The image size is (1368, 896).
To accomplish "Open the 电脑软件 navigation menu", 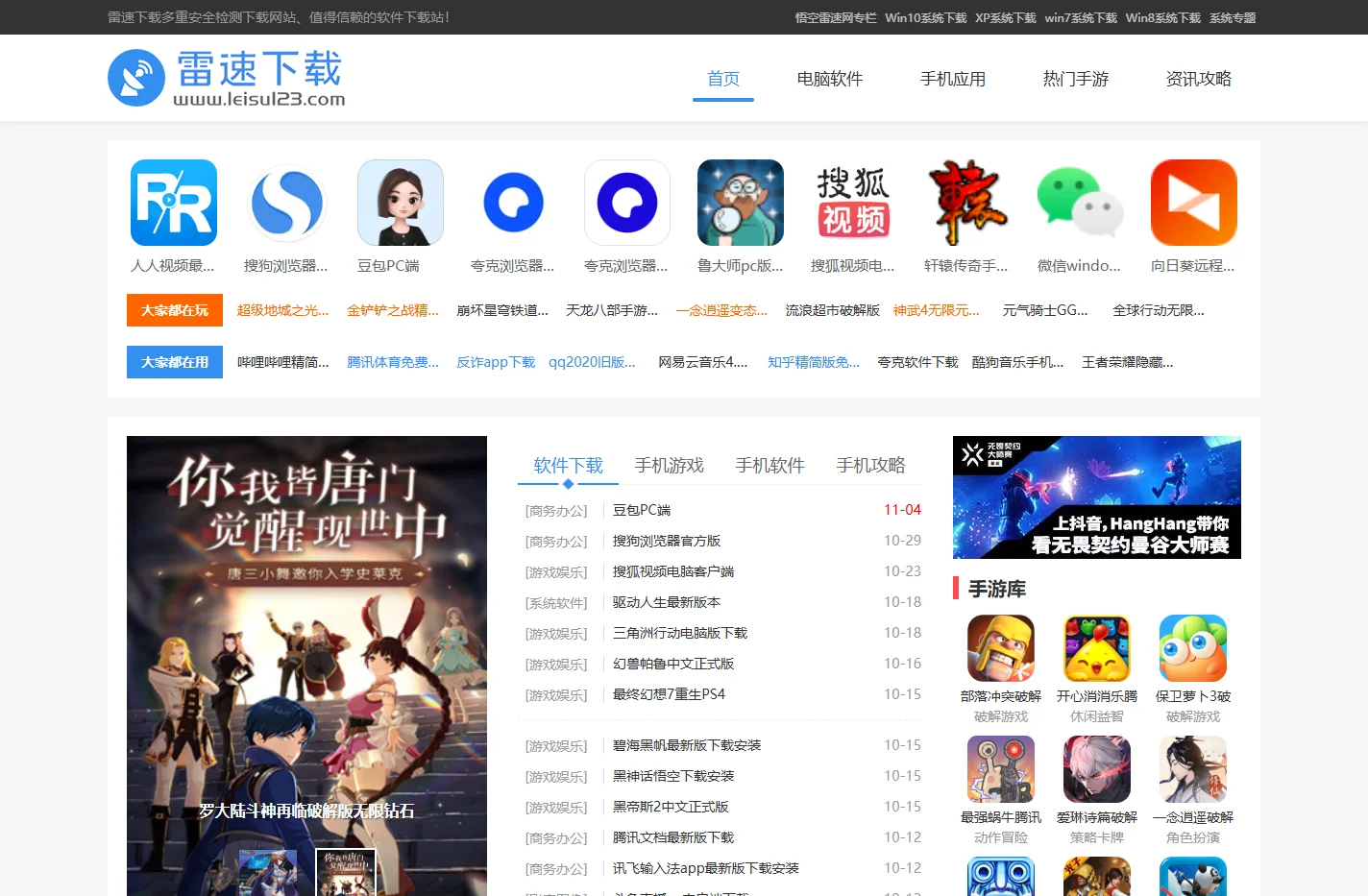I will 830,79.
